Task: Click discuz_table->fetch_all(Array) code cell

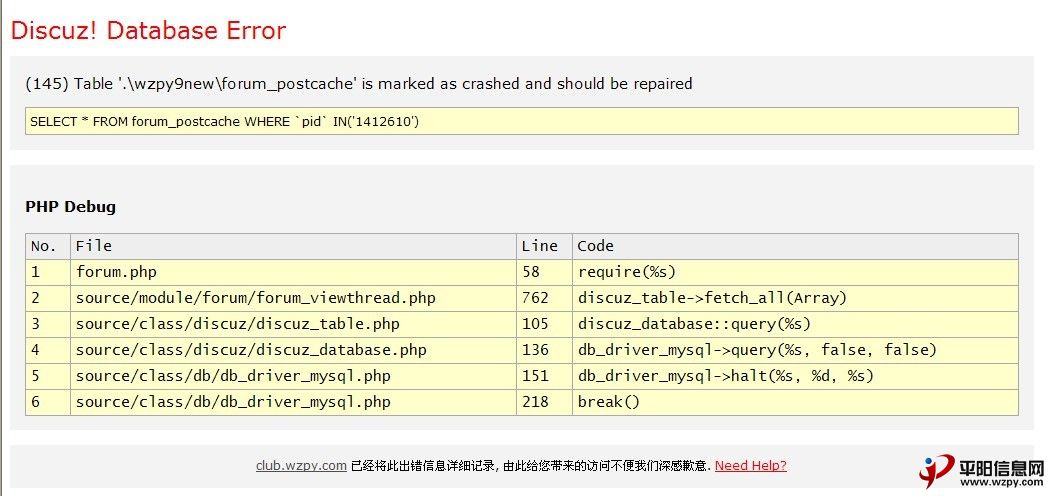Action: coord(796,298)
